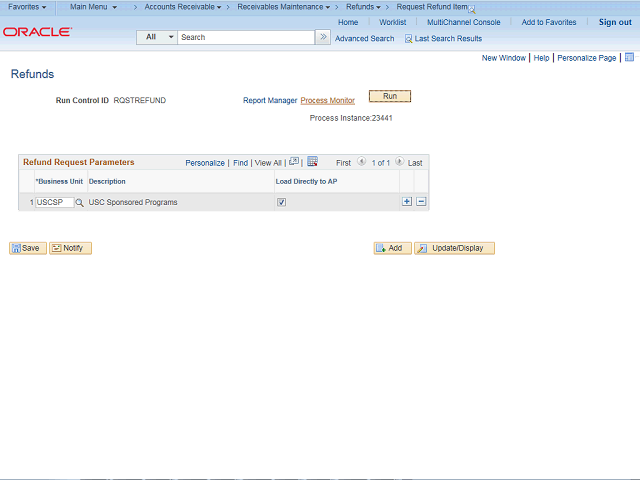The image size is (640, 480).
Task: Expand Accounts Receivable breadcrumb menu
Action: (183, 7)
